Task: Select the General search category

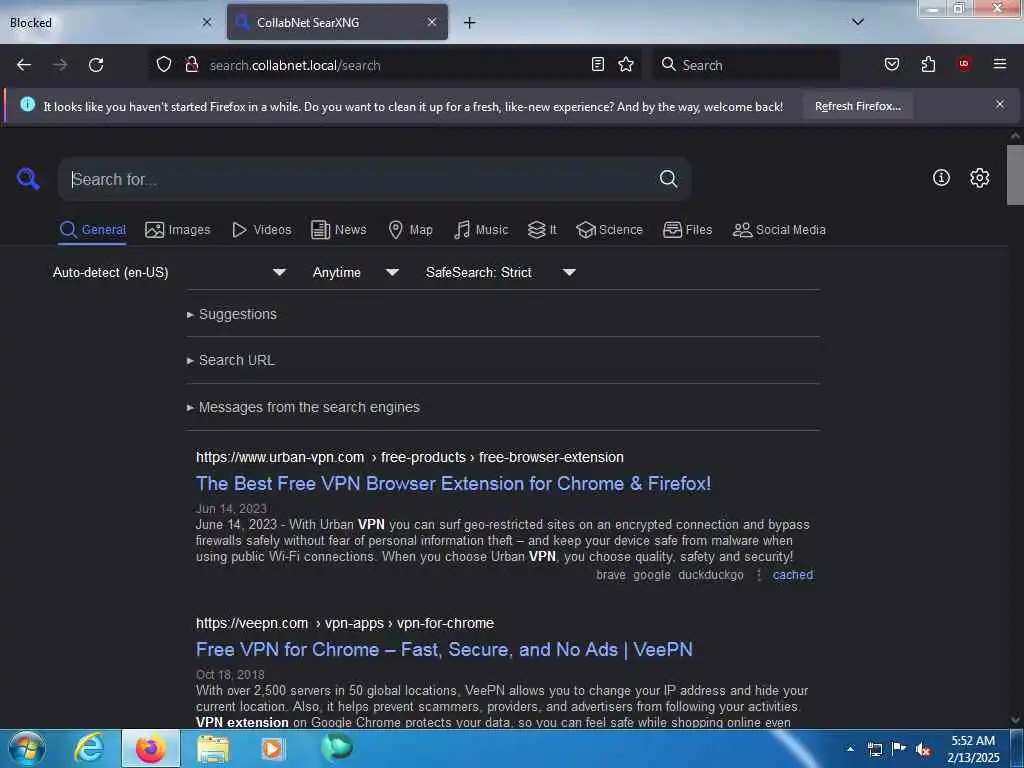Action: coord(92,230)
